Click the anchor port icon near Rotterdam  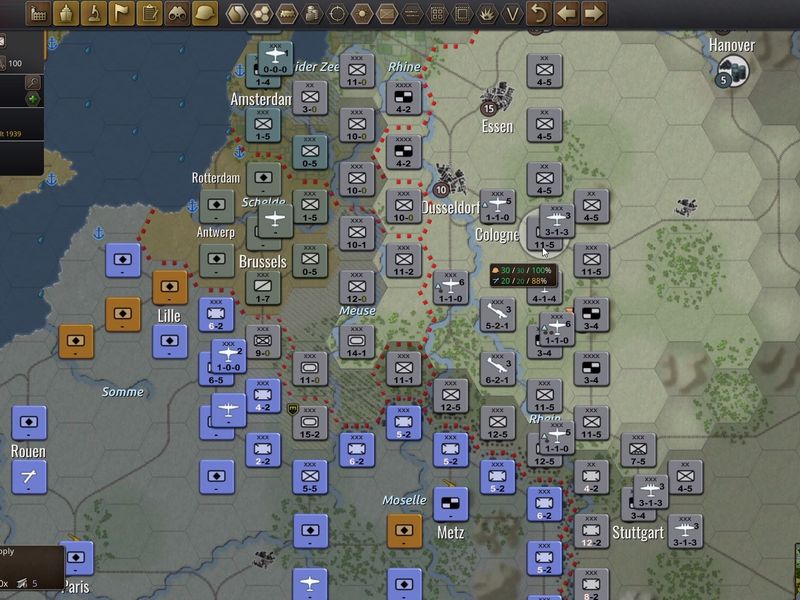tap(192, 206)
